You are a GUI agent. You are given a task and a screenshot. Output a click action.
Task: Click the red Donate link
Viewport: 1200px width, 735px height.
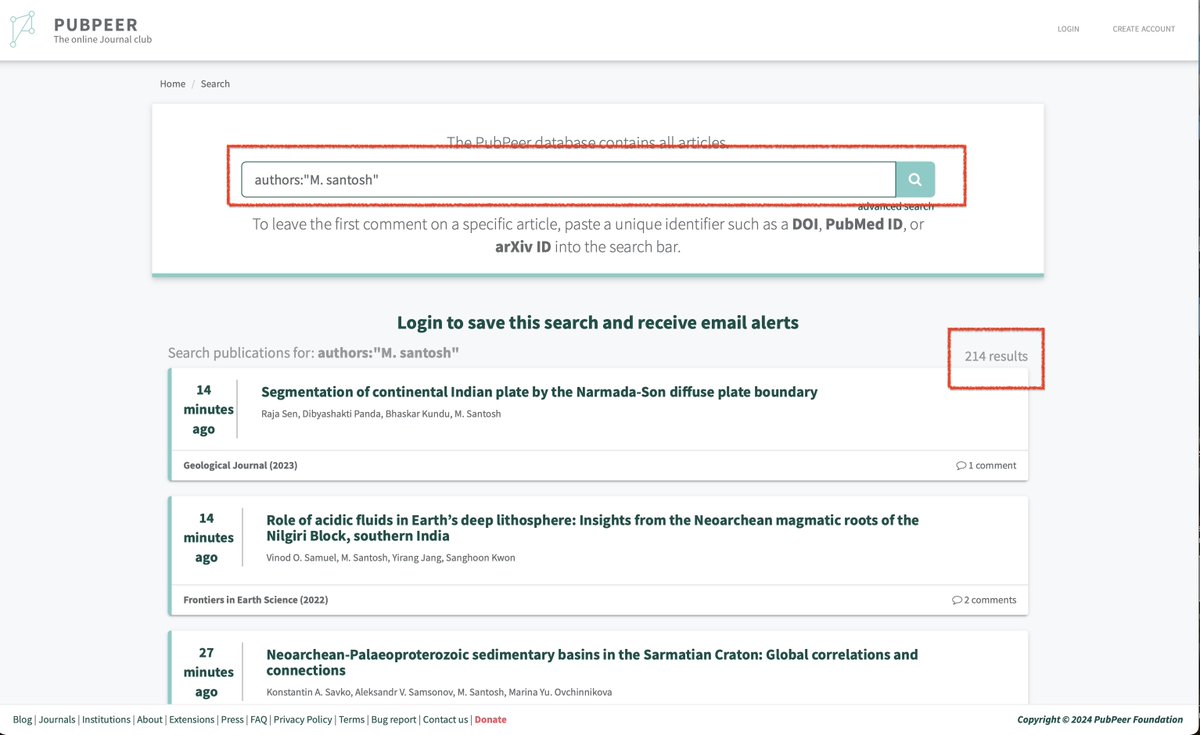(x=491, y=720)
